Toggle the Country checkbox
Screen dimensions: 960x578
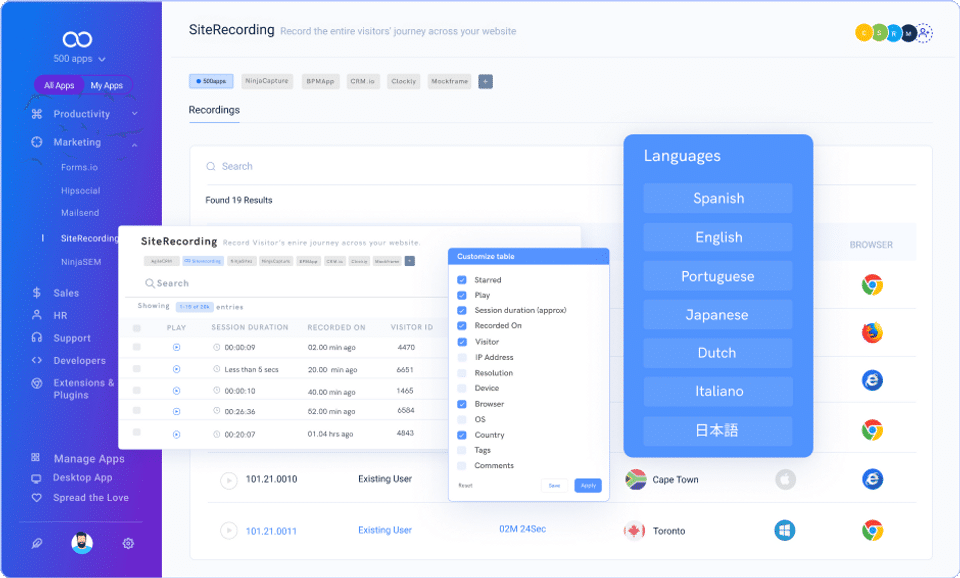462,435
